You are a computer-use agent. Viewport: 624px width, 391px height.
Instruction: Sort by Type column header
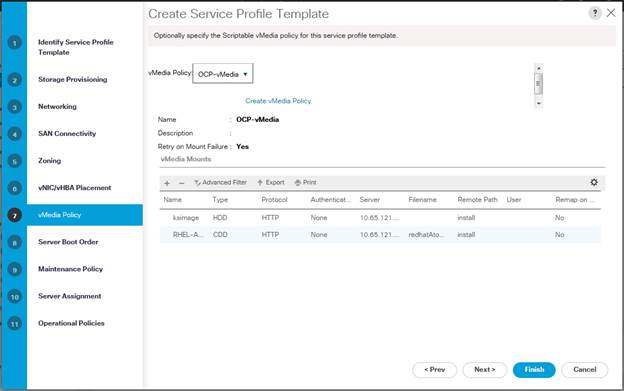tap(220, 200)
